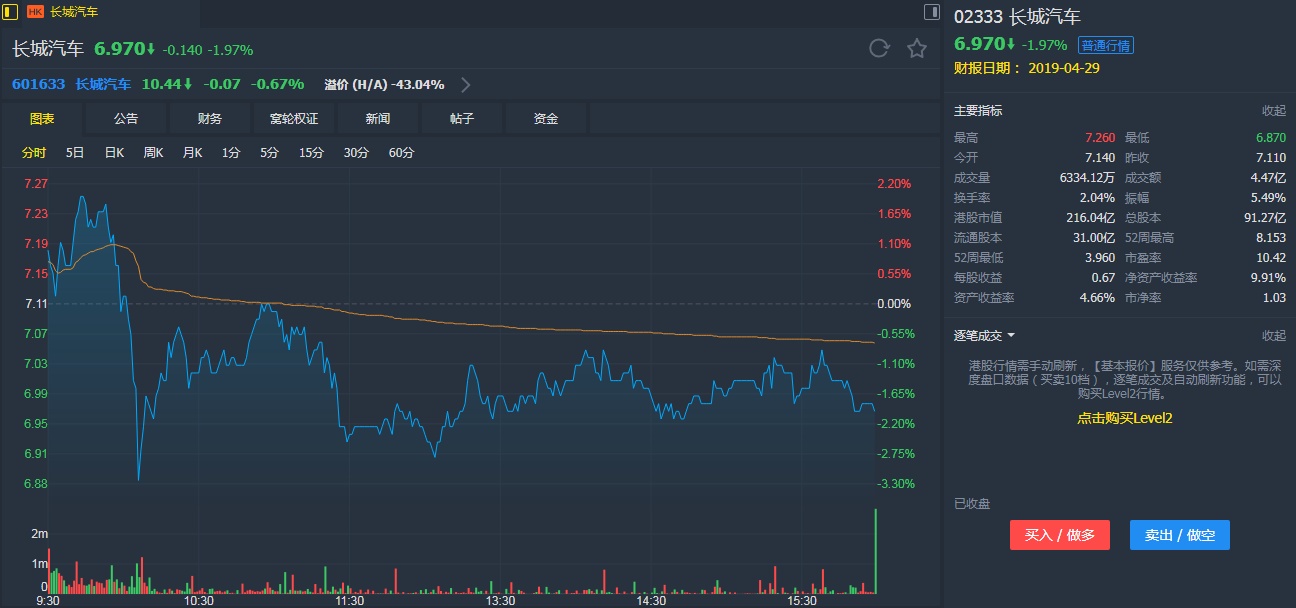Switch to the 公告 tab
Viewport: 1296px width, 608px height.
tap(126, 119)
